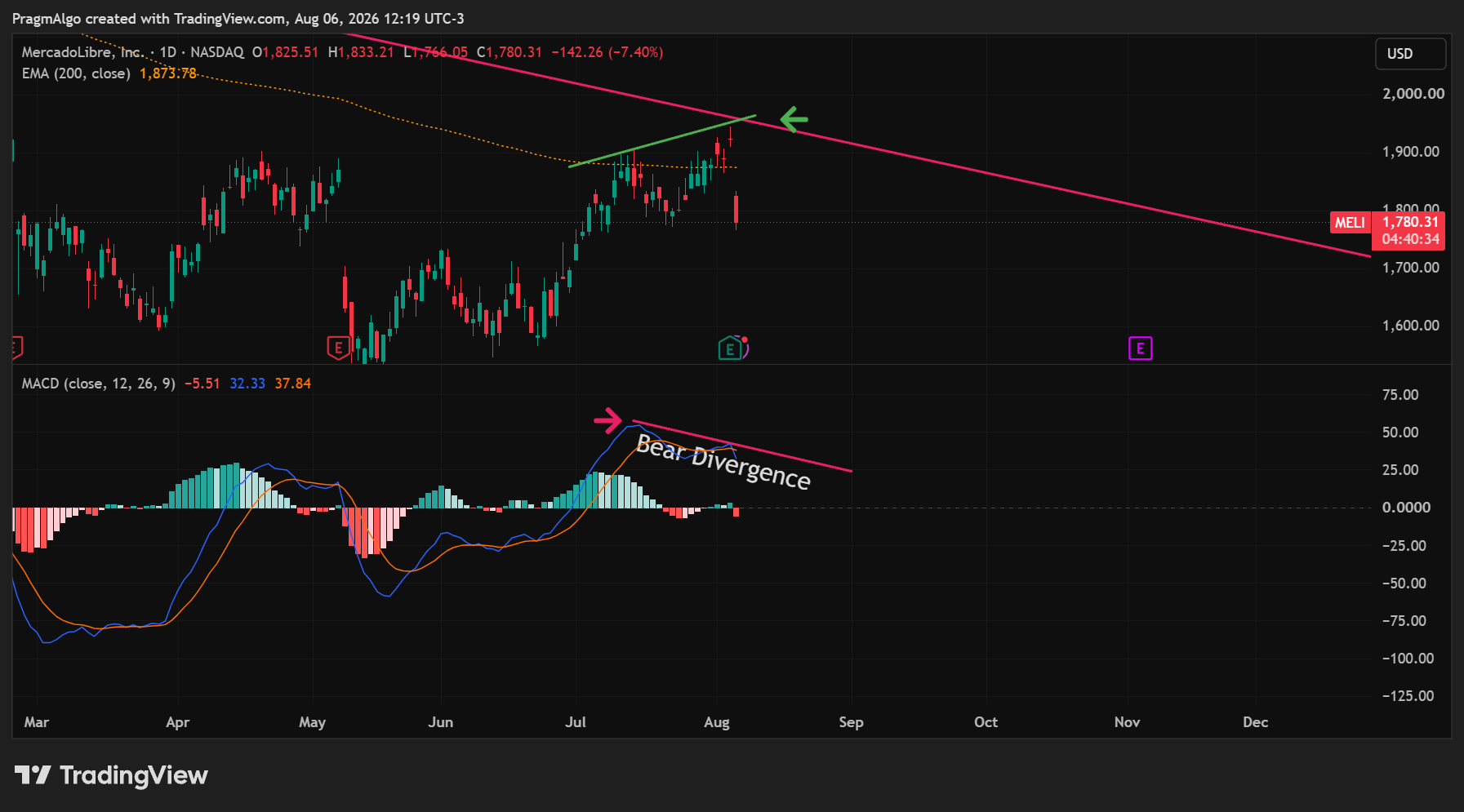Click the Aug label on the time axis
1464x812 pixels.
point(717,722)
